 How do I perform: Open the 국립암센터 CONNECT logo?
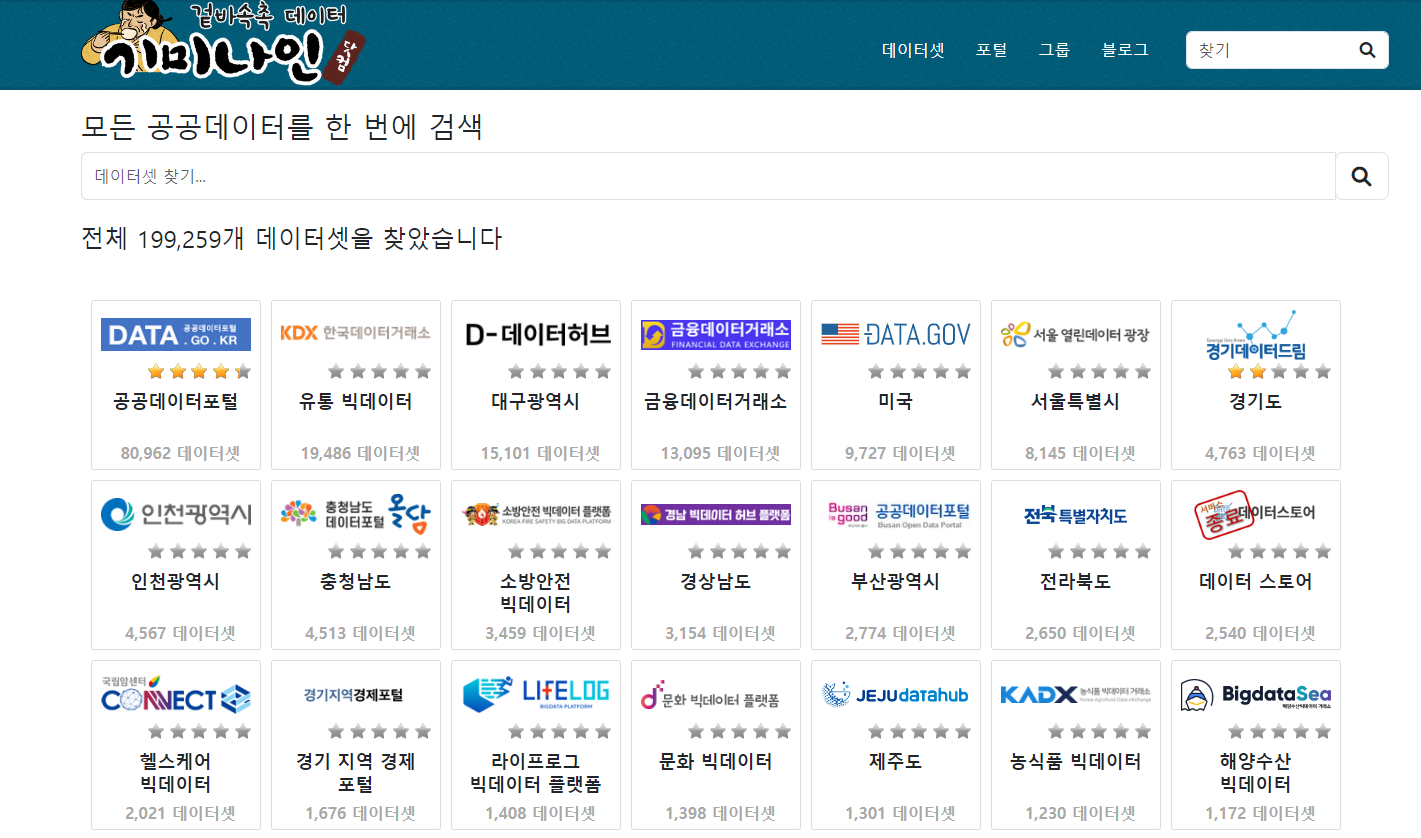pos(176,694)
